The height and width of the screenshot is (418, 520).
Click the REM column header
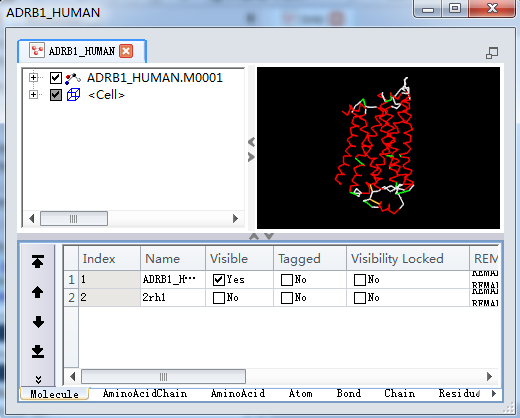(484, 259)
